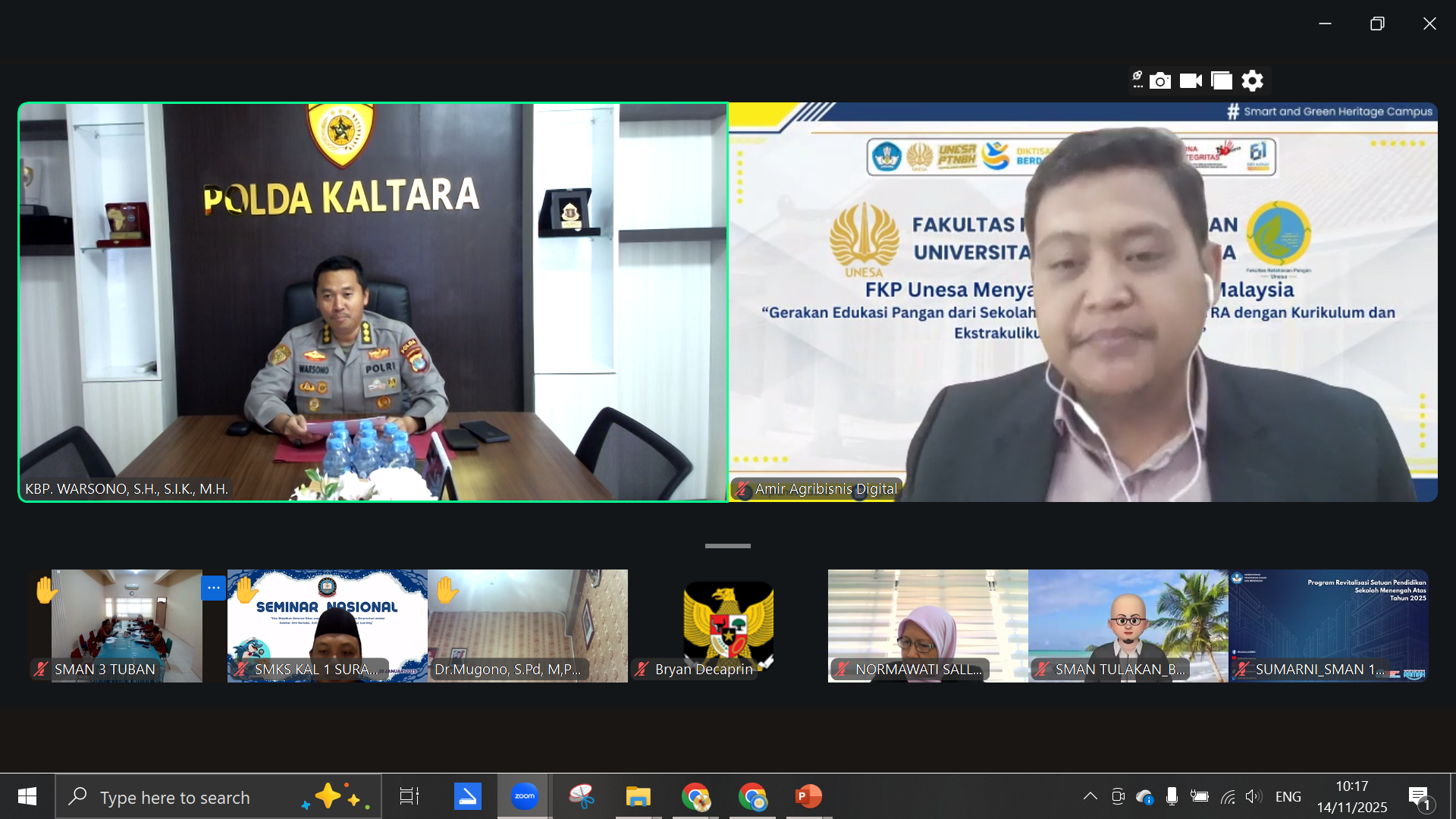Expand hidden system tray icons chevron
This screenshot has width=1456, height=819.
tap(1090, 796)
